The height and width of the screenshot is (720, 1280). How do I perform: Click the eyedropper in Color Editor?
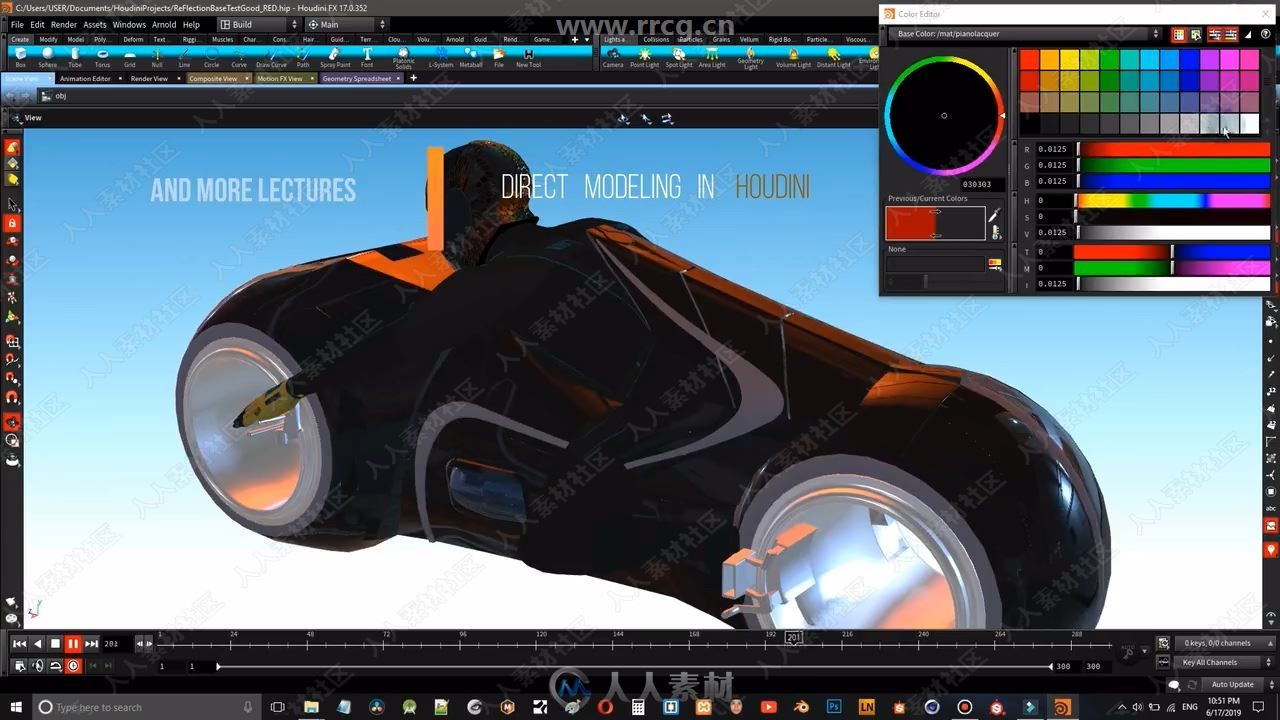pos(994,215)
